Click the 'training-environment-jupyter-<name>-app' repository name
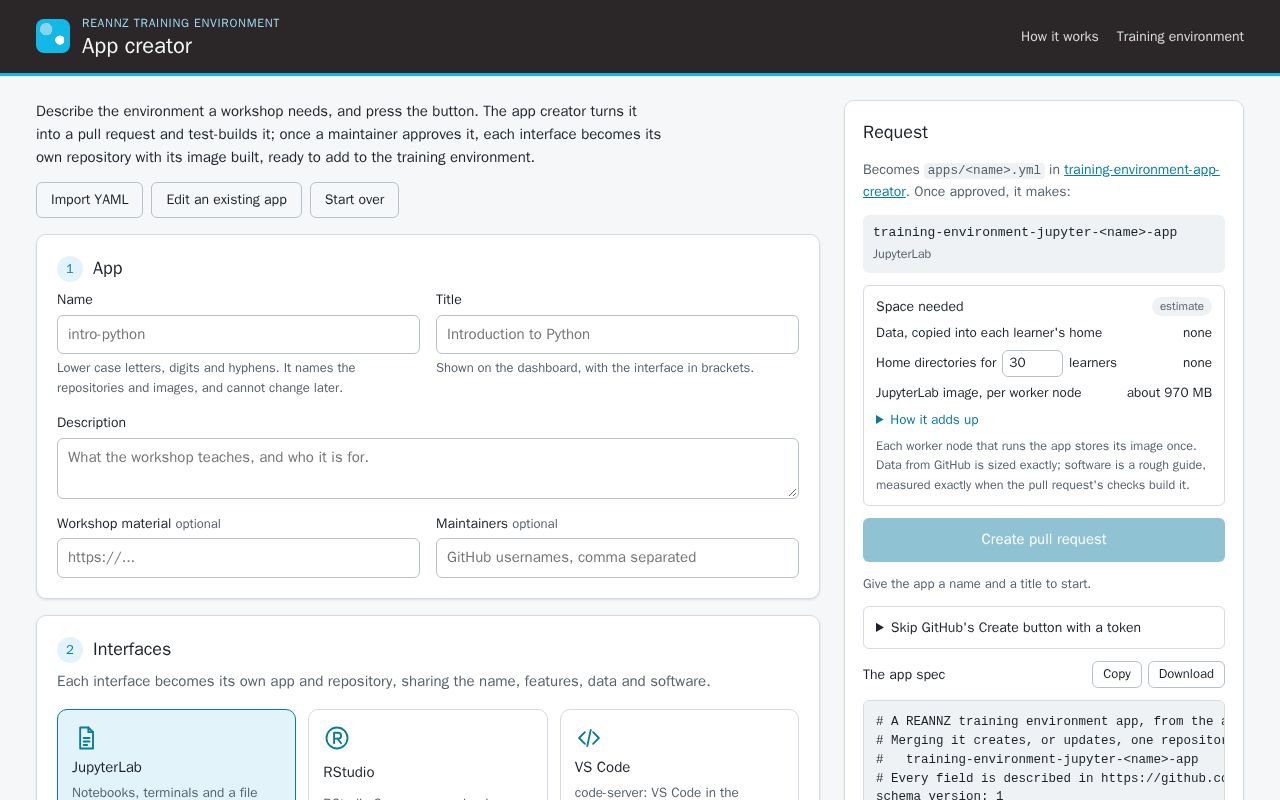Image resolution: width=1280 pixels, height=800 pixels. click(x=1025, y=232)
